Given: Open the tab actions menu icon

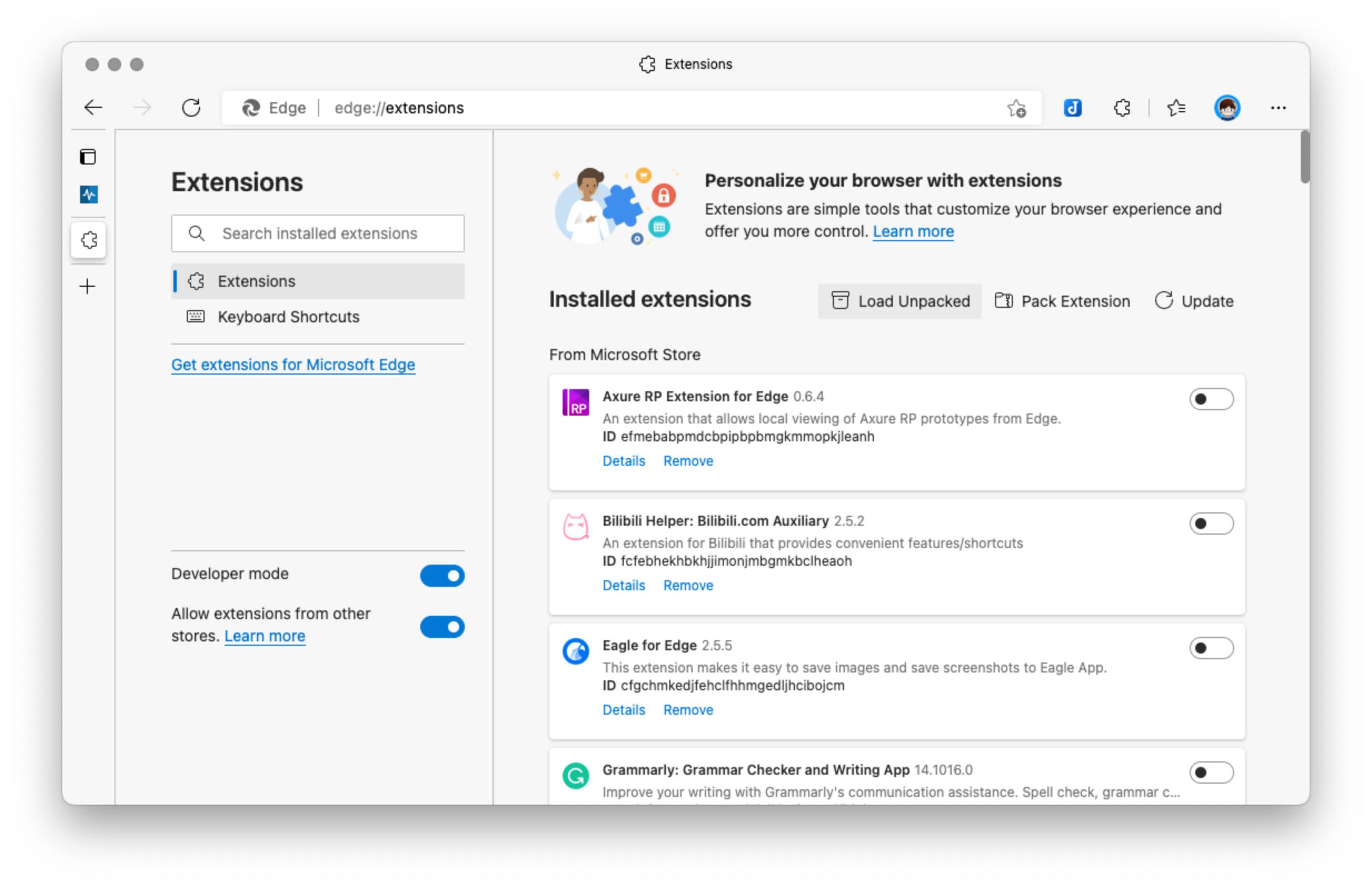Looking at the screenshot, I should (87, 157).
